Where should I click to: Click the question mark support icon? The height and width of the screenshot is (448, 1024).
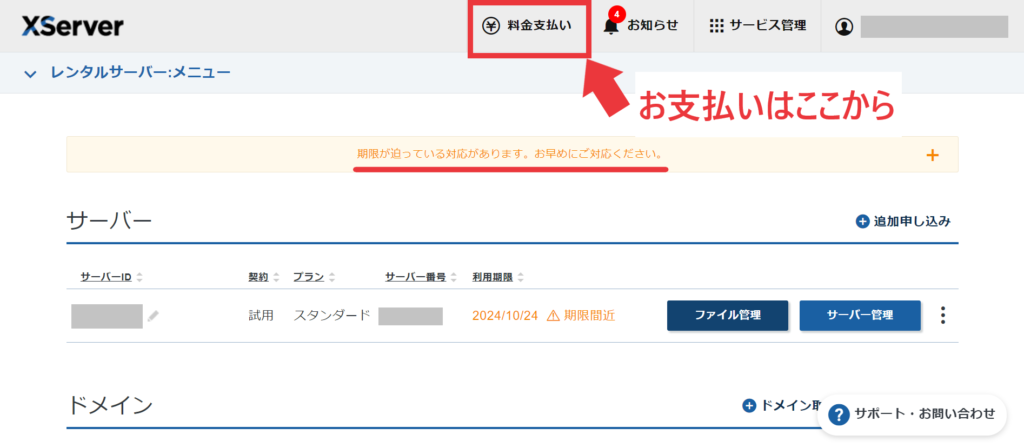click(839, 414)
